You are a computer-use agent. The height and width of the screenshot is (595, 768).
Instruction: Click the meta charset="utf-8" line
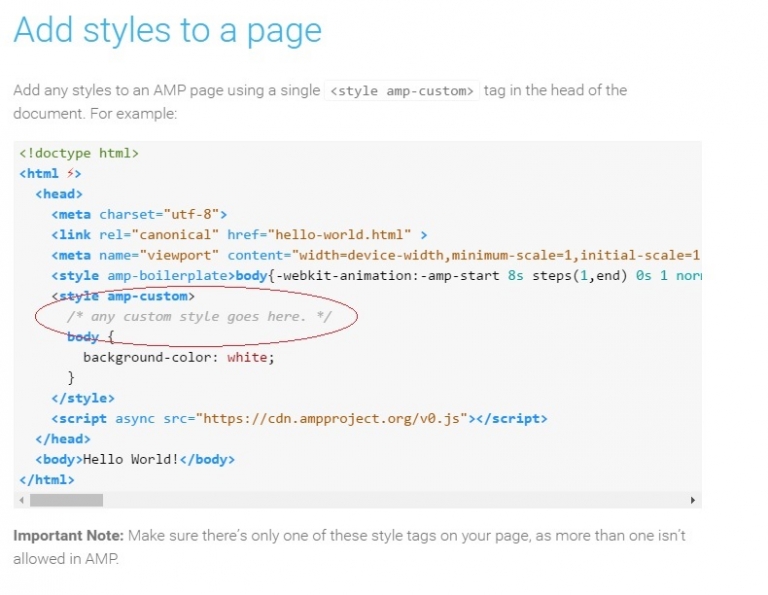140,214
